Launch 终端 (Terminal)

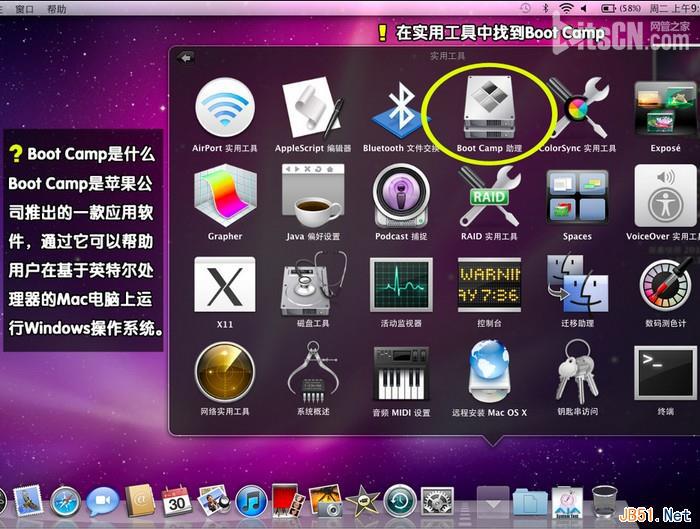(x=665, y=372)
